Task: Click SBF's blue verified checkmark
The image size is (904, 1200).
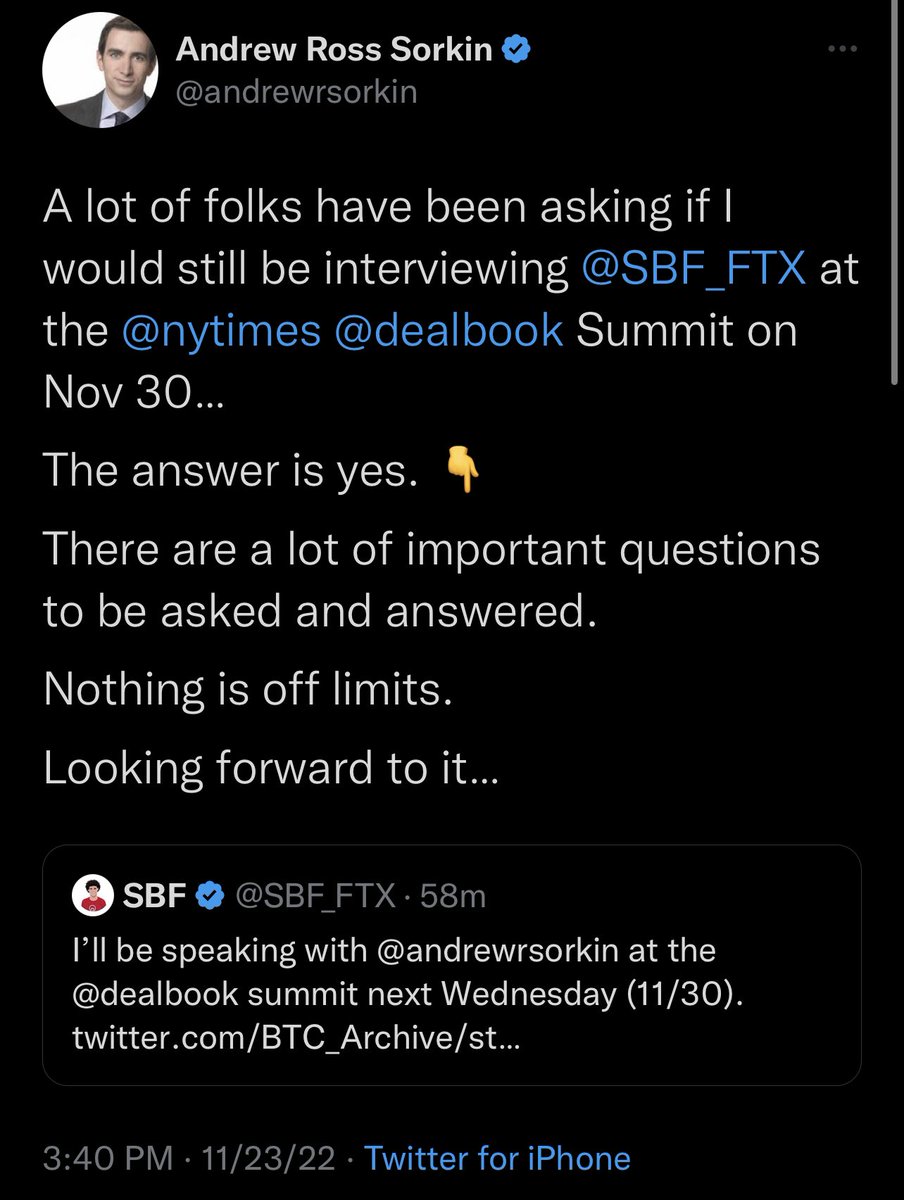Action: [x=208, y=897]
